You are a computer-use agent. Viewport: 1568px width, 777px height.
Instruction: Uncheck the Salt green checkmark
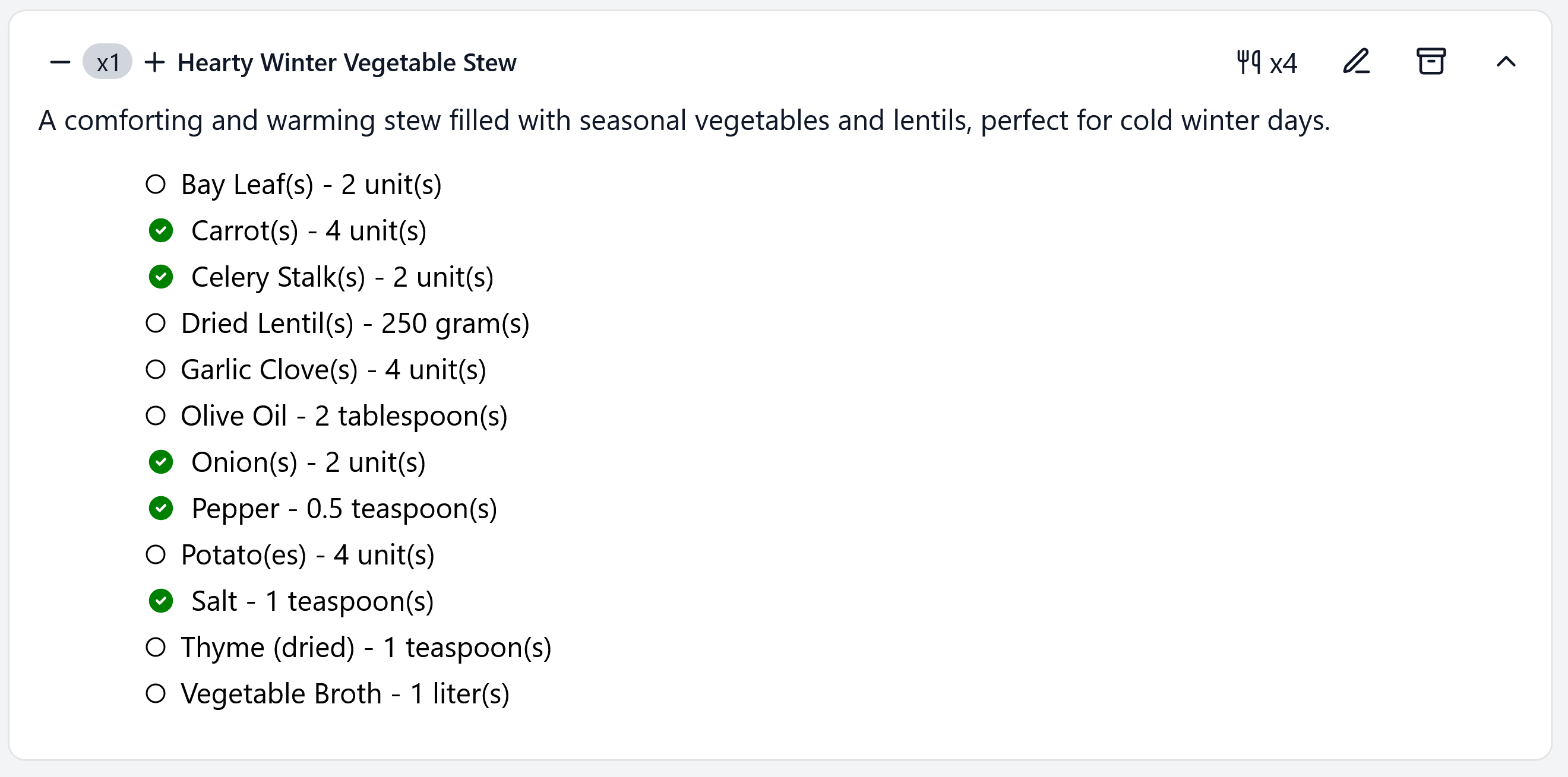pos(161,601)
